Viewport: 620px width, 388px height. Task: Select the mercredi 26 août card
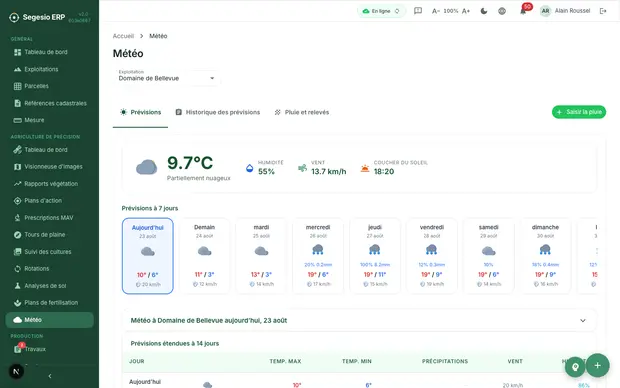tap(318, 256)
